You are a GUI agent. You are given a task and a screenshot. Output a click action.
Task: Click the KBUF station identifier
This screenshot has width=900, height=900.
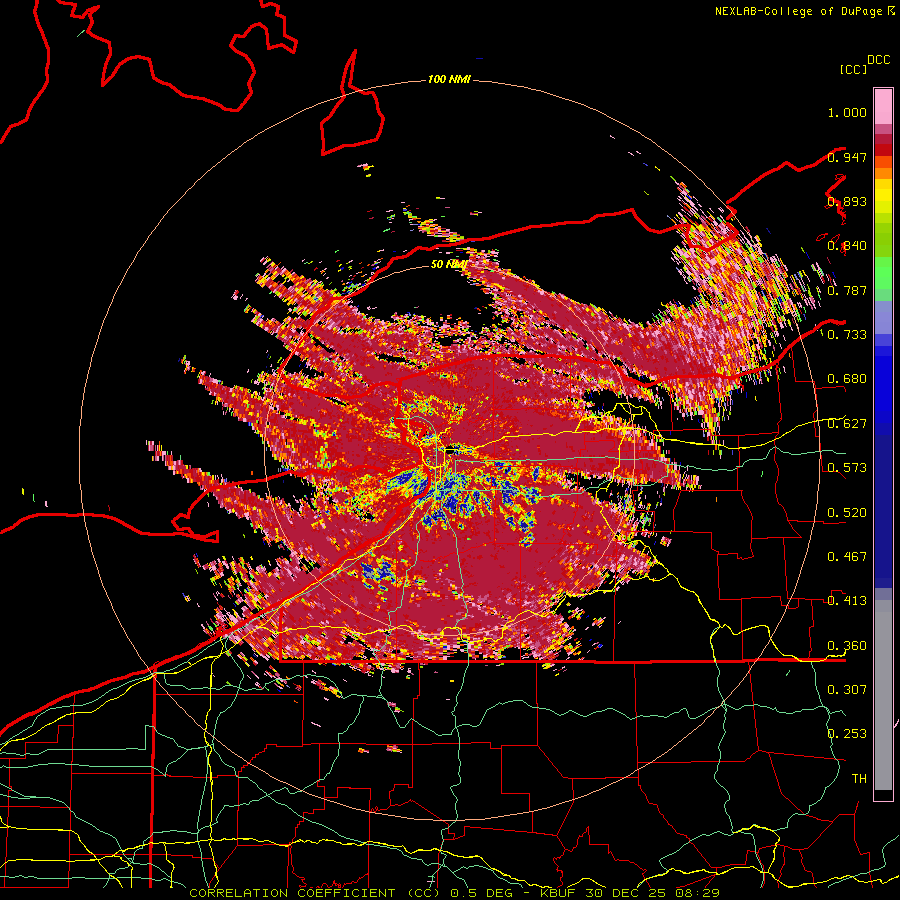[x=558, y=893]
